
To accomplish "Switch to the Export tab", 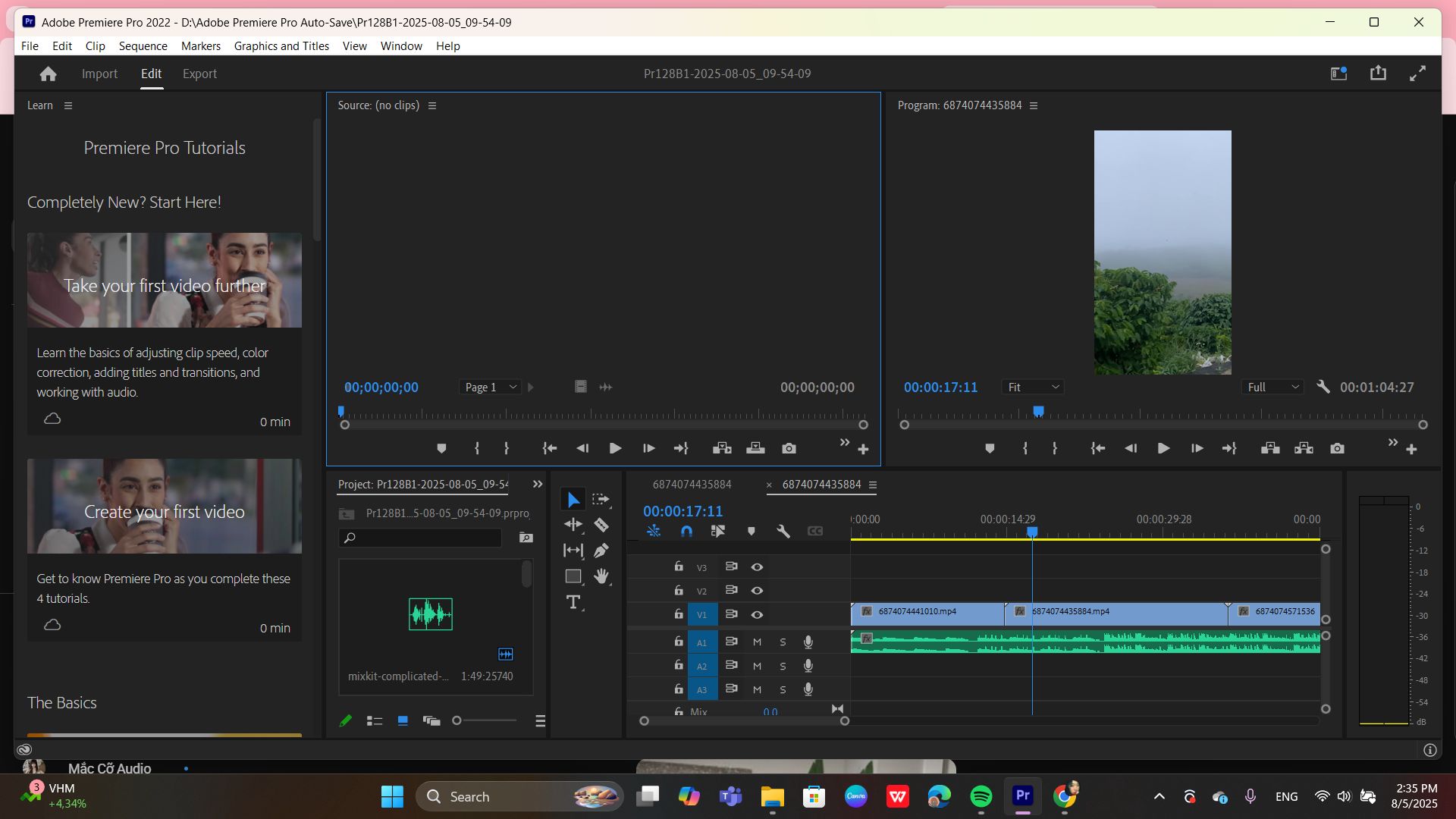I will pos(199,74).
